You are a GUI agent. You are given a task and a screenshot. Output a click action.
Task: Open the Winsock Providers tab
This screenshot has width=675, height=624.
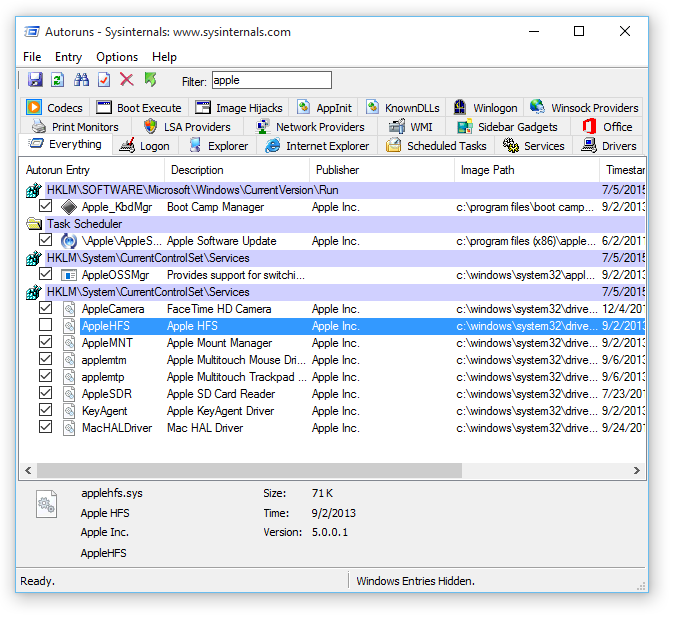point(584,108)
